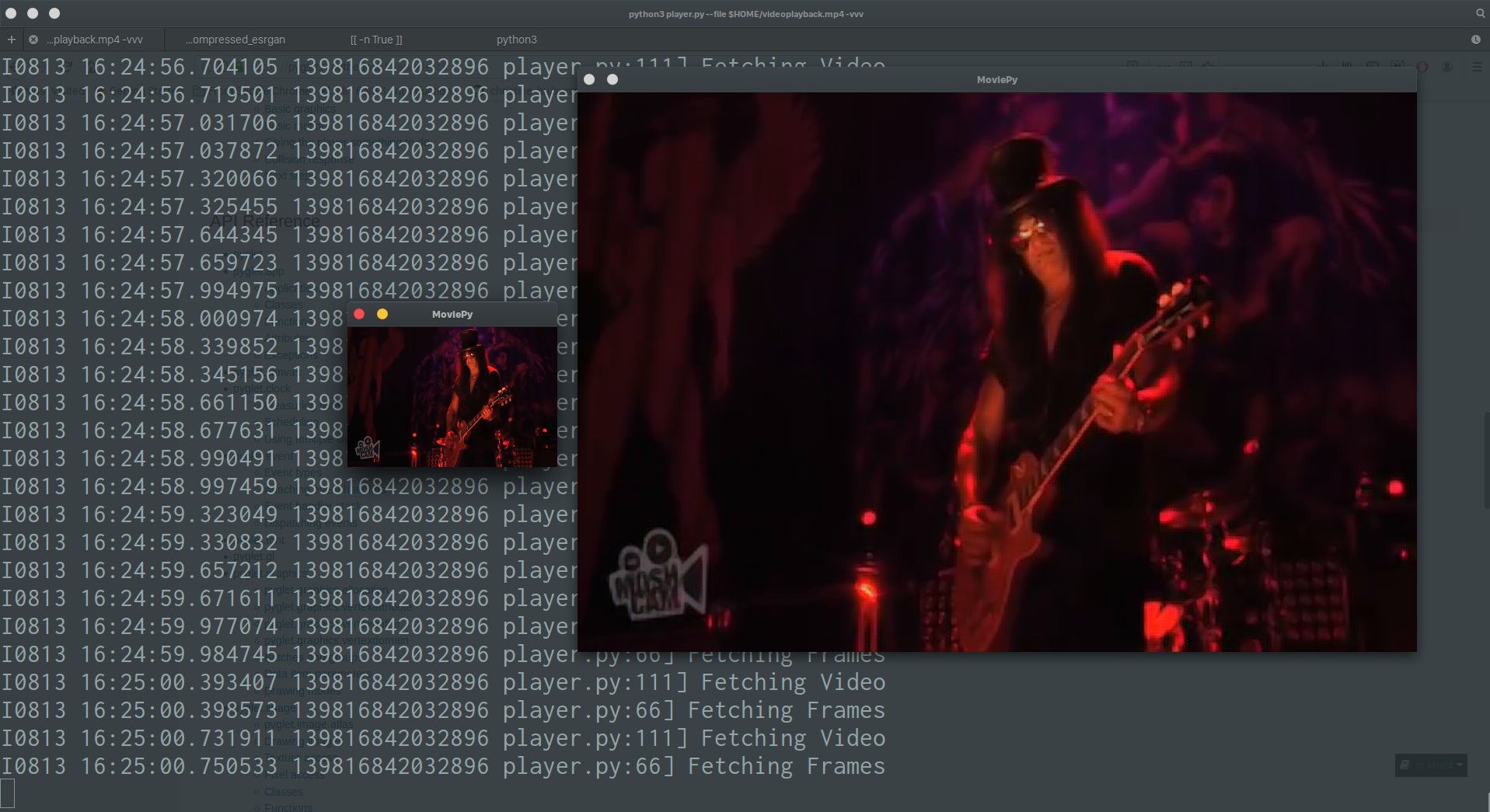Click the large MoviePy video frame

pyautogui.click(x=997, y=372)
